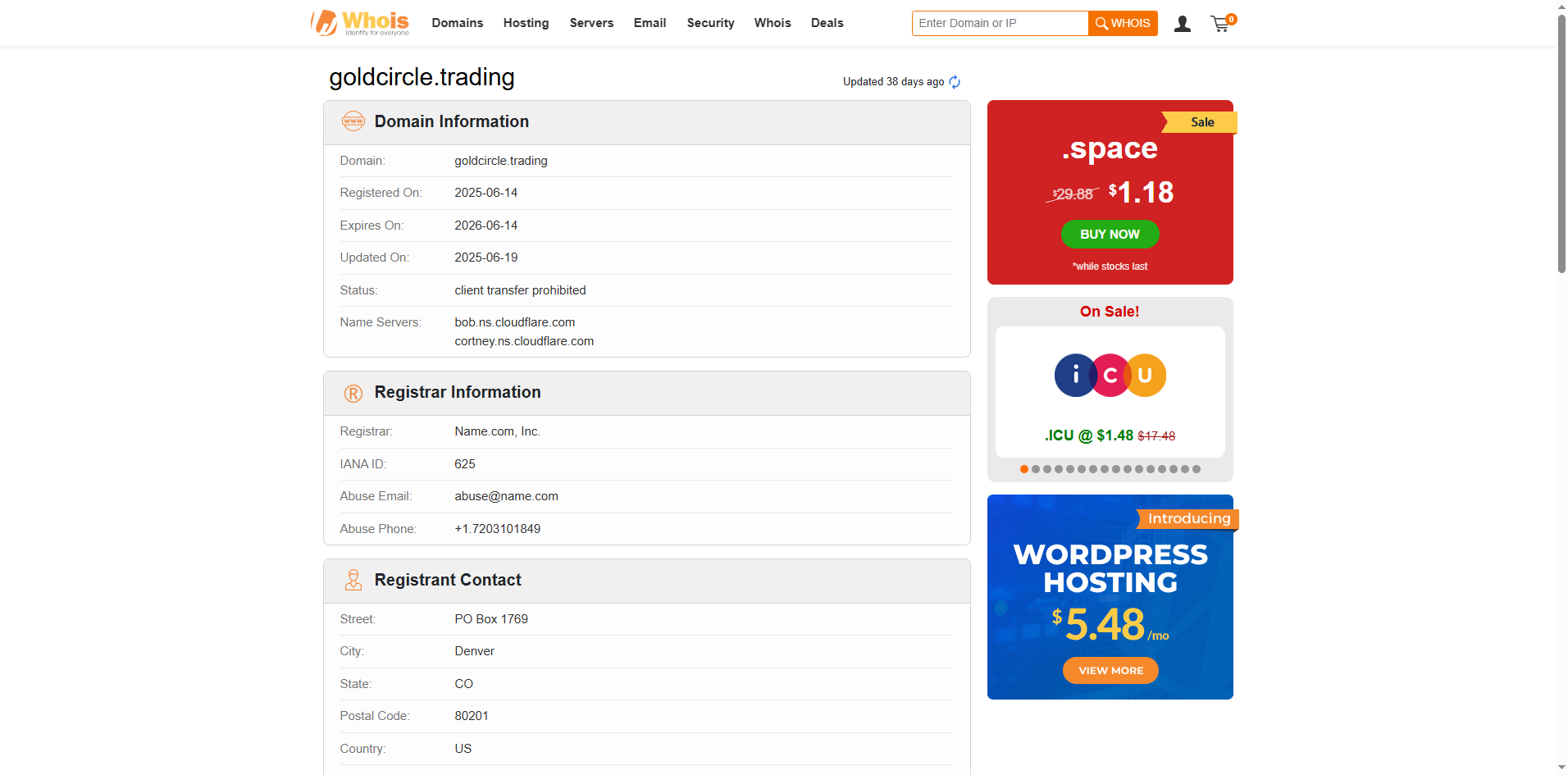Screen dimensions: 1568x775
Task: Click the Registrar Information section header
Action: pyautogui.click(x=647, y=393)
